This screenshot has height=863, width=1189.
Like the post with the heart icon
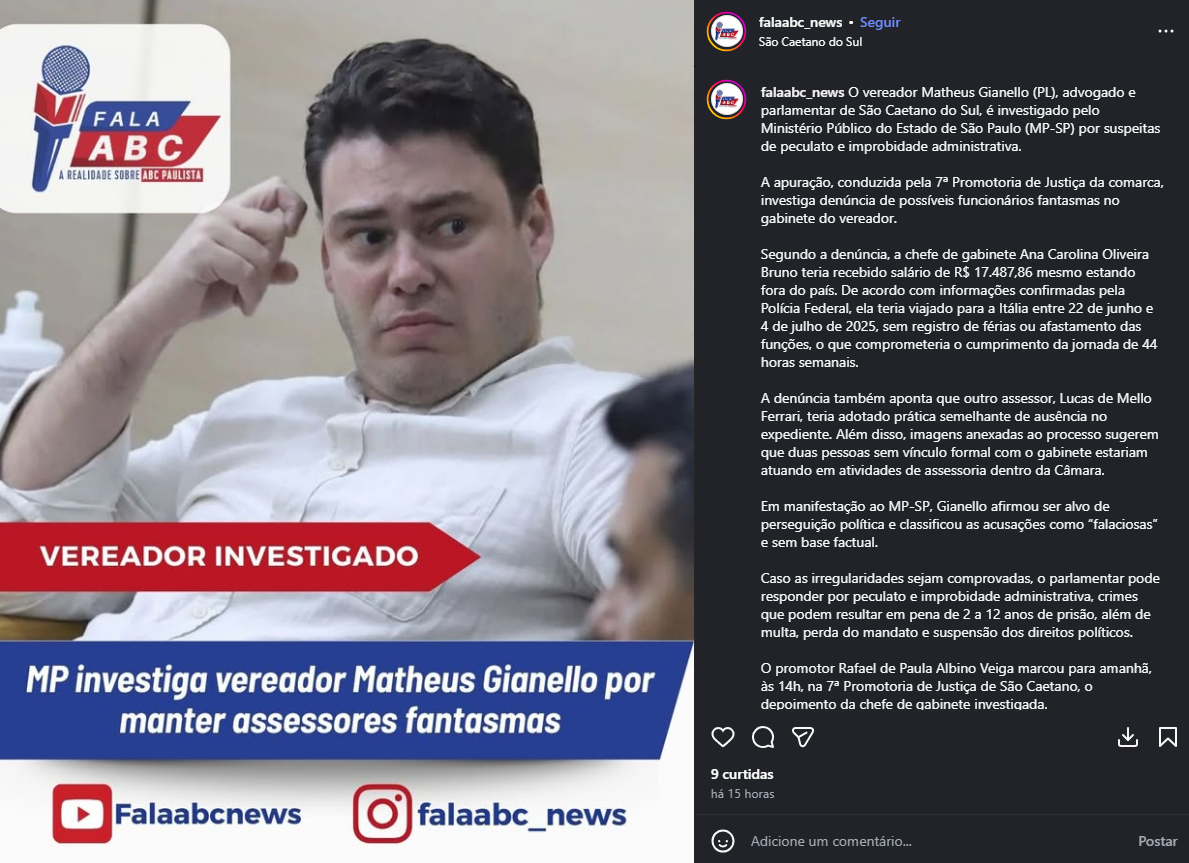723,736
